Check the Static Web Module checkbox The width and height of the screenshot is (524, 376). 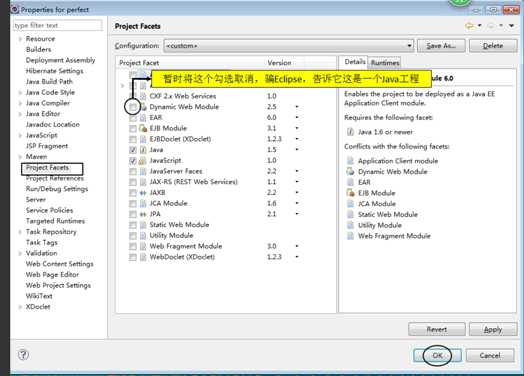tap(133, 225)
